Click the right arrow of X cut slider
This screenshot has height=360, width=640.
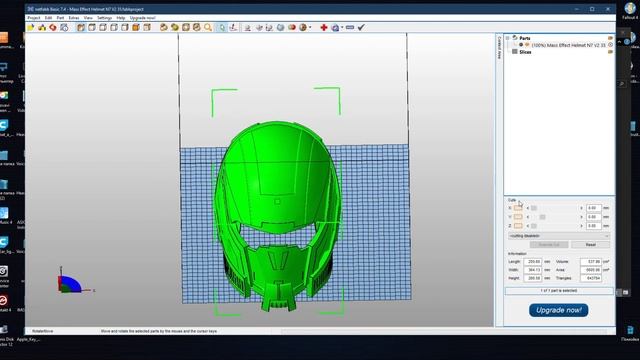582,208
